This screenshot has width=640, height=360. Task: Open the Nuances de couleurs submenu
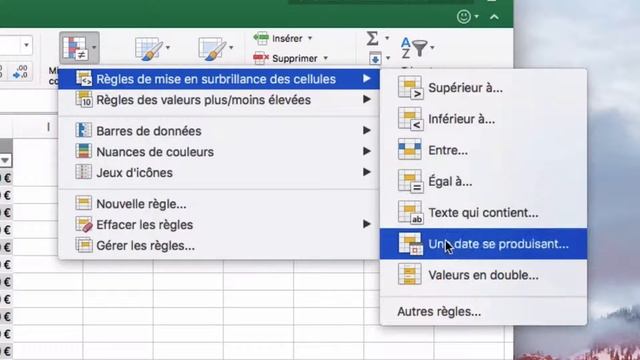[x=219, y=151]
